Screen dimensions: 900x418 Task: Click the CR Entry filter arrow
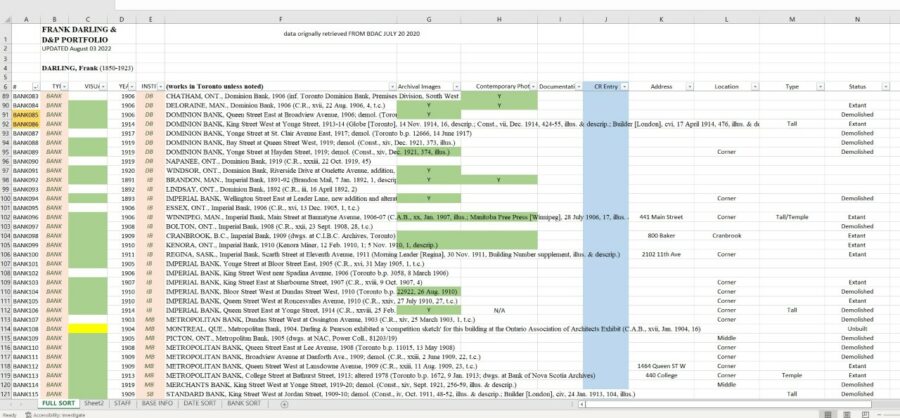tap(624, 87)
